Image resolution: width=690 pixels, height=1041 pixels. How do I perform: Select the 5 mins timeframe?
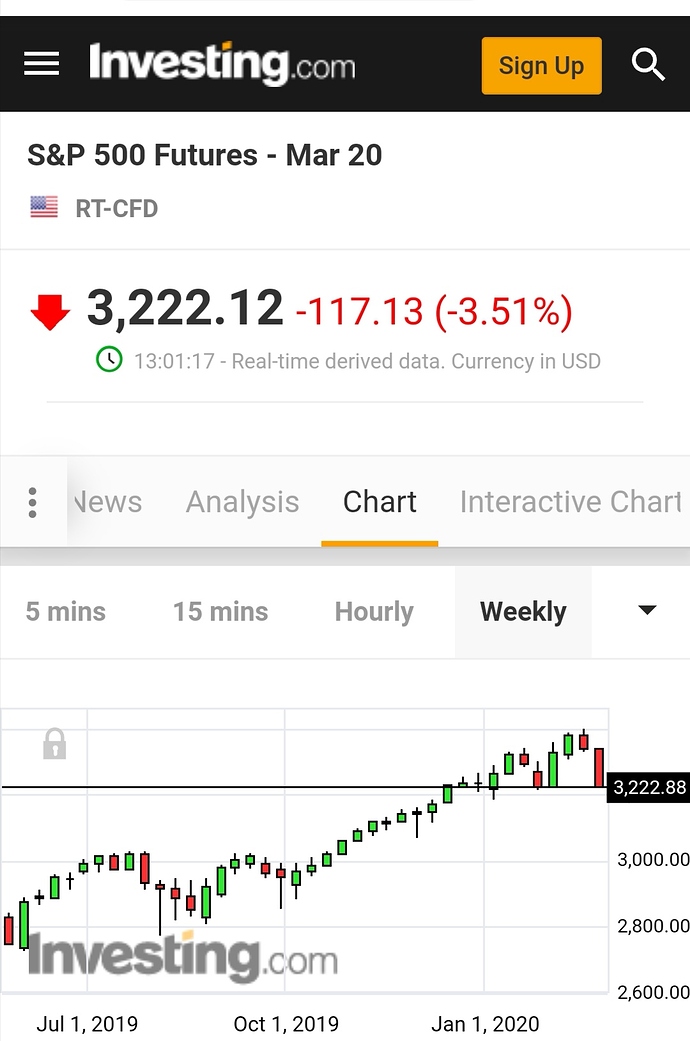(x=66, y=611)
